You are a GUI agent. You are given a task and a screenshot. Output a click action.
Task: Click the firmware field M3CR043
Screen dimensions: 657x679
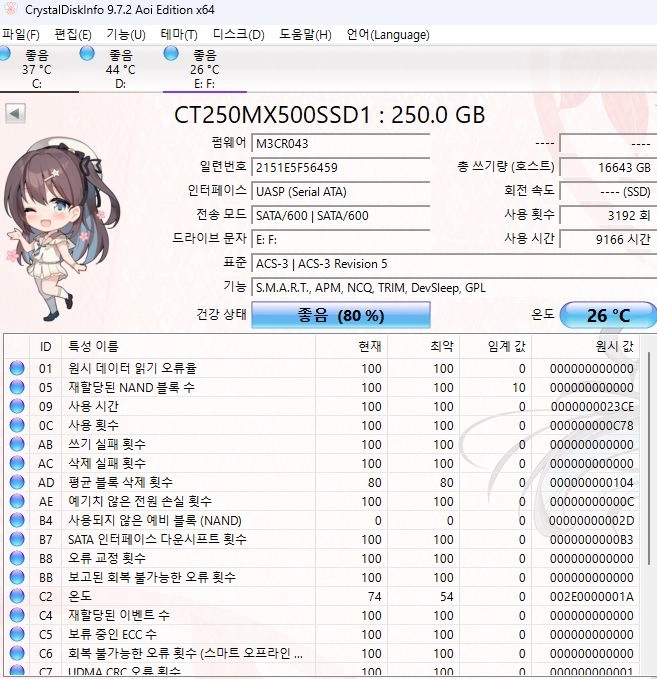click(341, 144)
